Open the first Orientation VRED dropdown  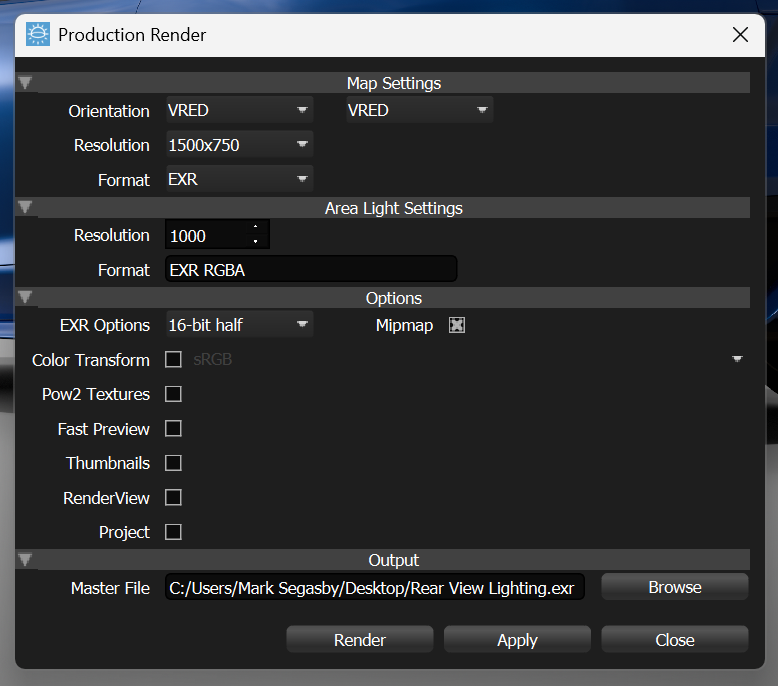(x=240, y=110)
